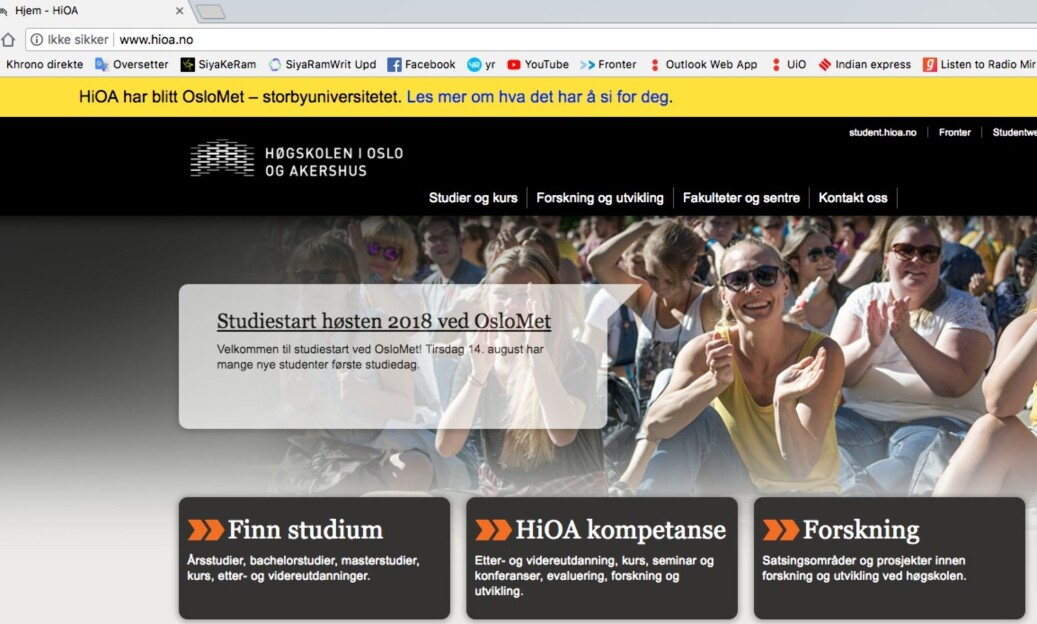Viewport: 1037px width, 624px height.
Task: Open the Kontakt oss menu
Action: point(852,198)
